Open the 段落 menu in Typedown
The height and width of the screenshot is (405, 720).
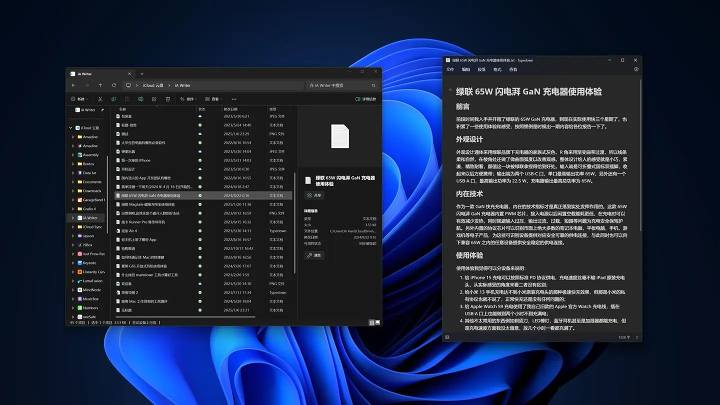pyautogui.click(x=481, y=69)
